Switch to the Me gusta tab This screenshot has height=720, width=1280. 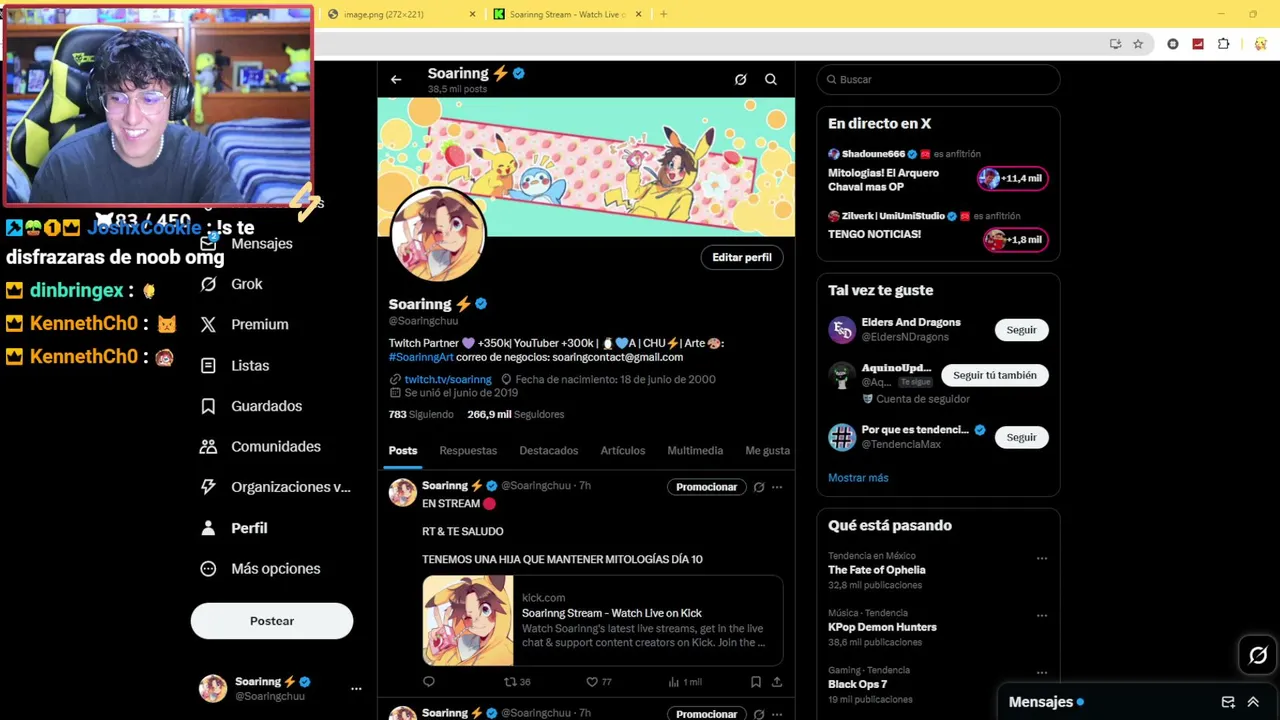point(767,450)
